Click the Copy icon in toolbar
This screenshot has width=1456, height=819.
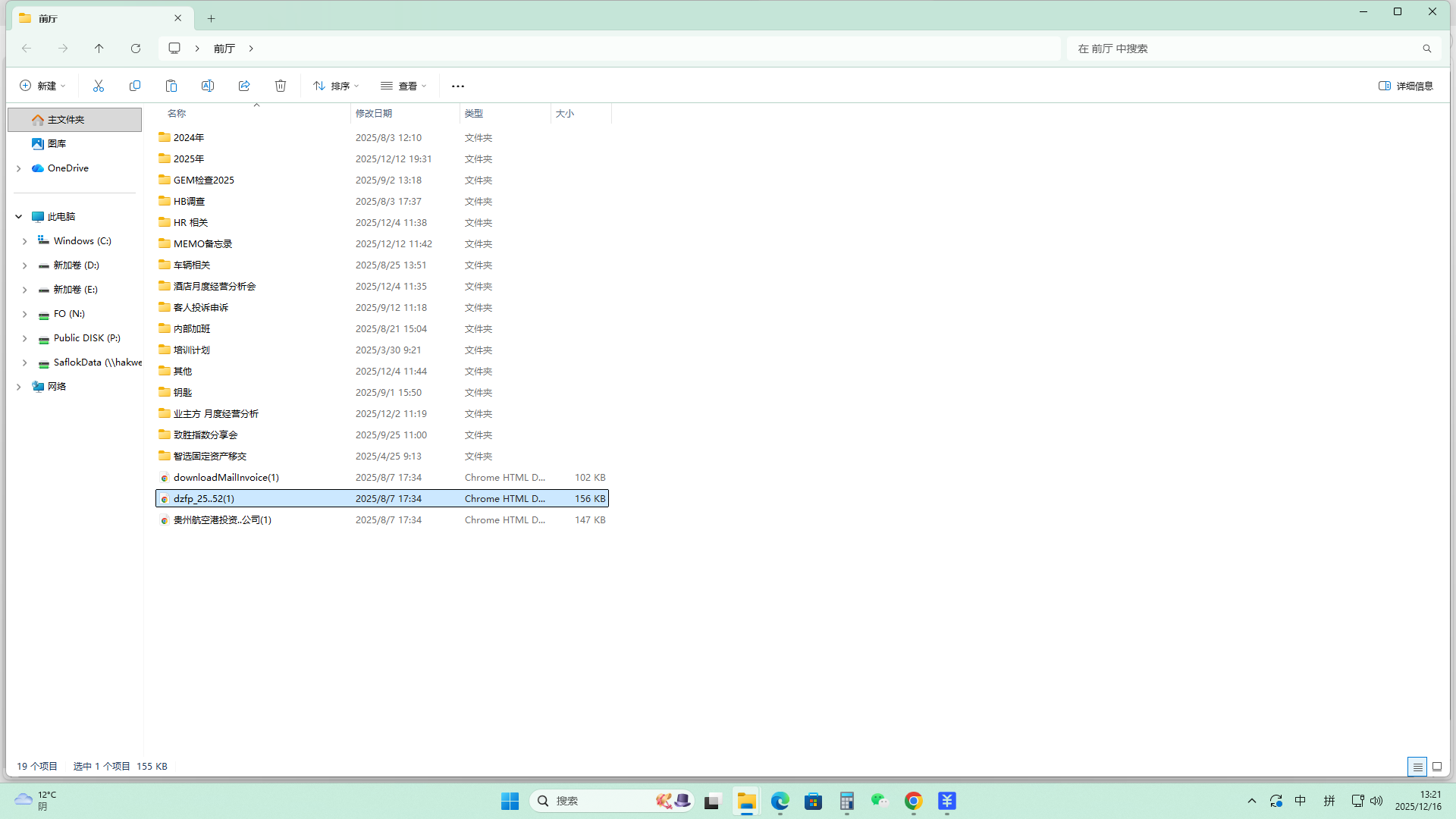135,86
